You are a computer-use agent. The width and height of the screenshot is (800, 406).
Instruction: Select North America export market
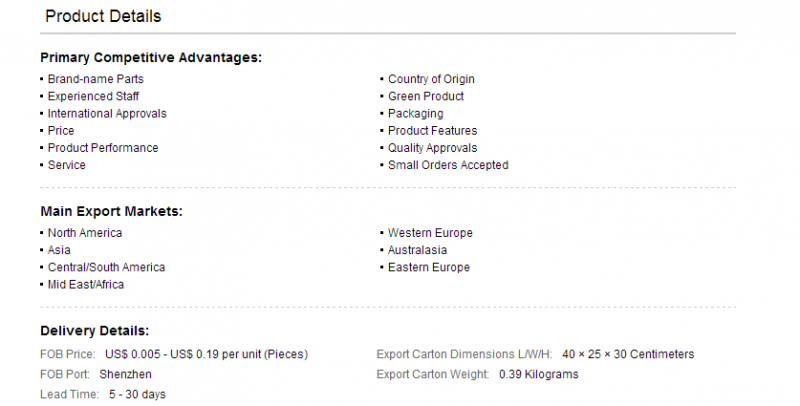pos(85,233)
